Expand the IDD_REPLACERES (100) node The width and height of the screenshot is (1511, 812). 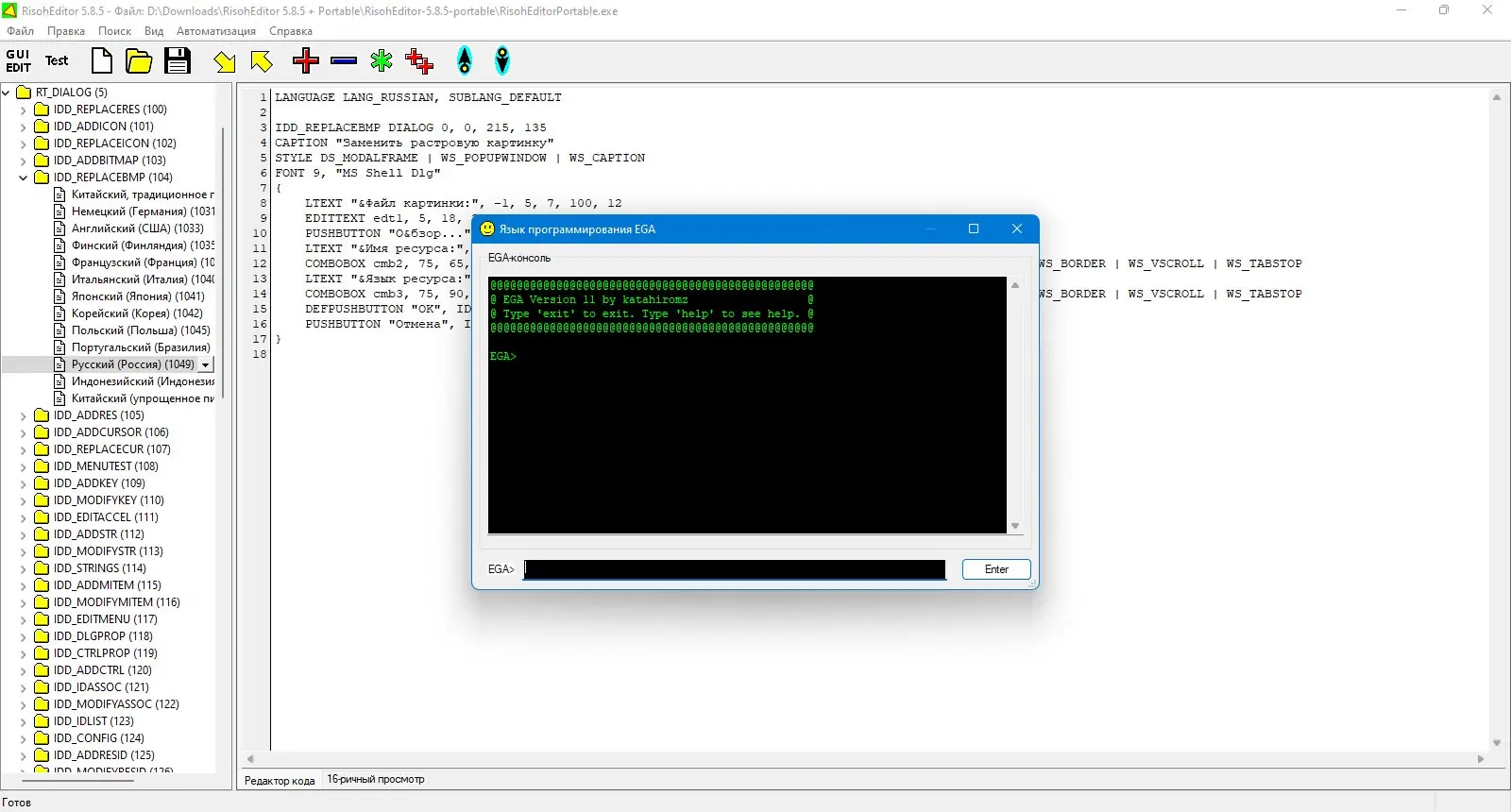[x=24, y=110]
